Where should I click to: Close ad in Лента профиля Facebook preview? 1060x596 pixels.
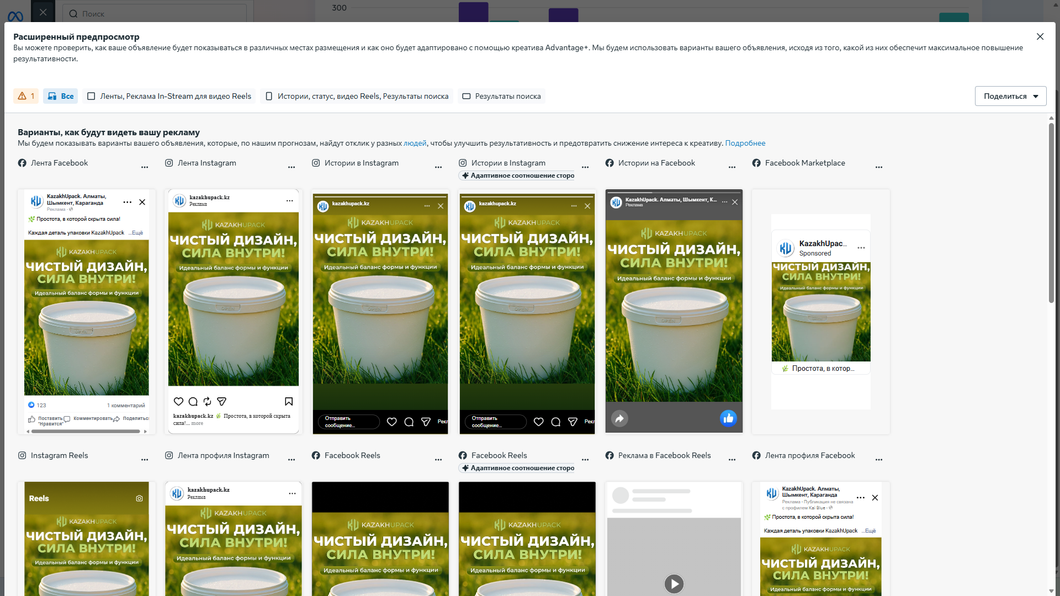[875, 497]
